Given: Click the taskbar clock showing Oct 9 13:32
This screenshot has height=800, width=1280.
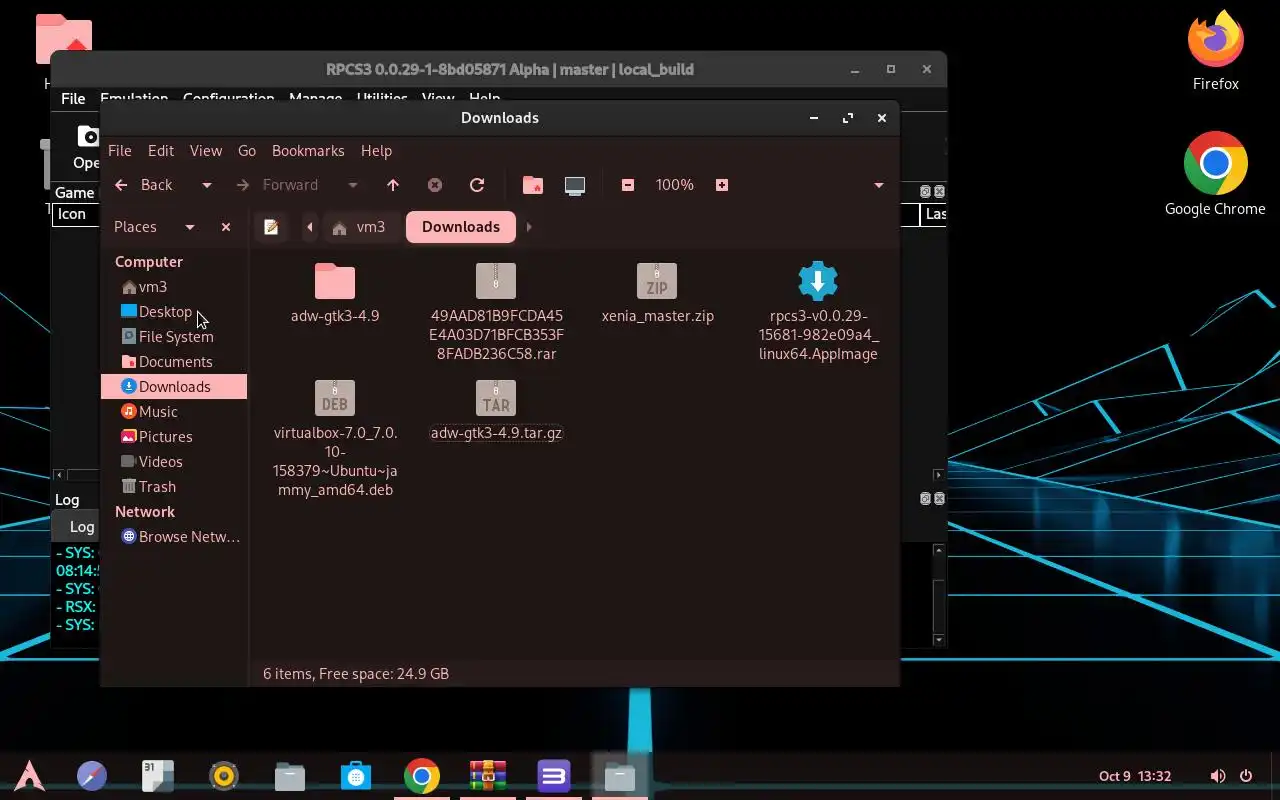Looking at the screenshot, I should [1135, 776].
